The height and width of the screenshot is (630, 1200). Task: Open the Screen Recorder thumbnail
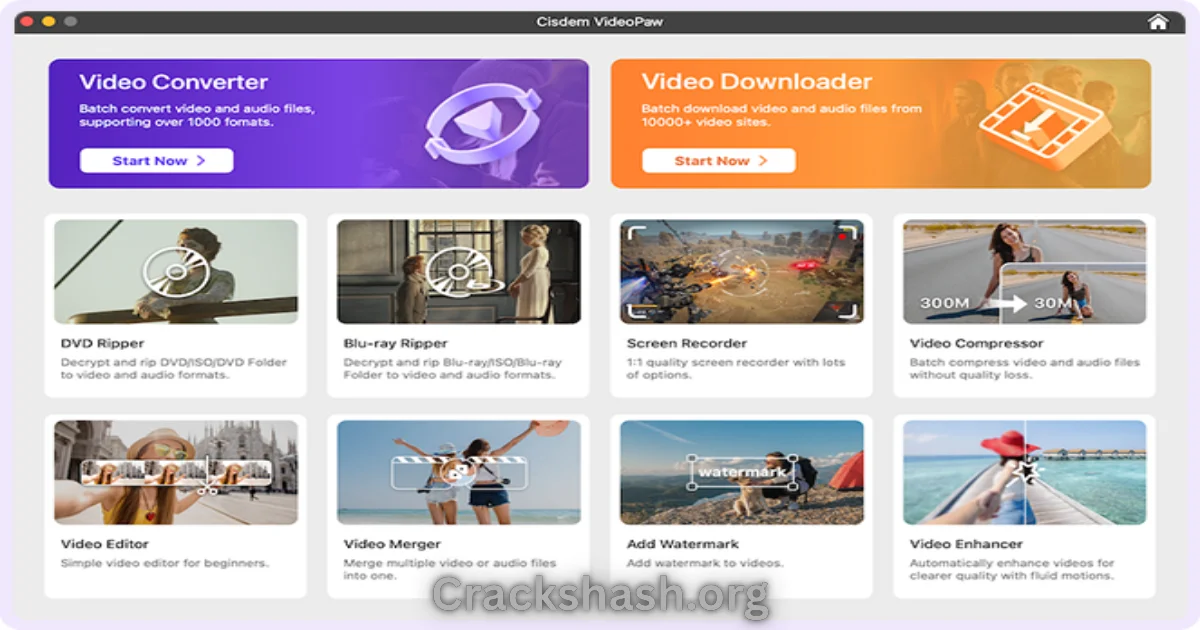point(742,271)
